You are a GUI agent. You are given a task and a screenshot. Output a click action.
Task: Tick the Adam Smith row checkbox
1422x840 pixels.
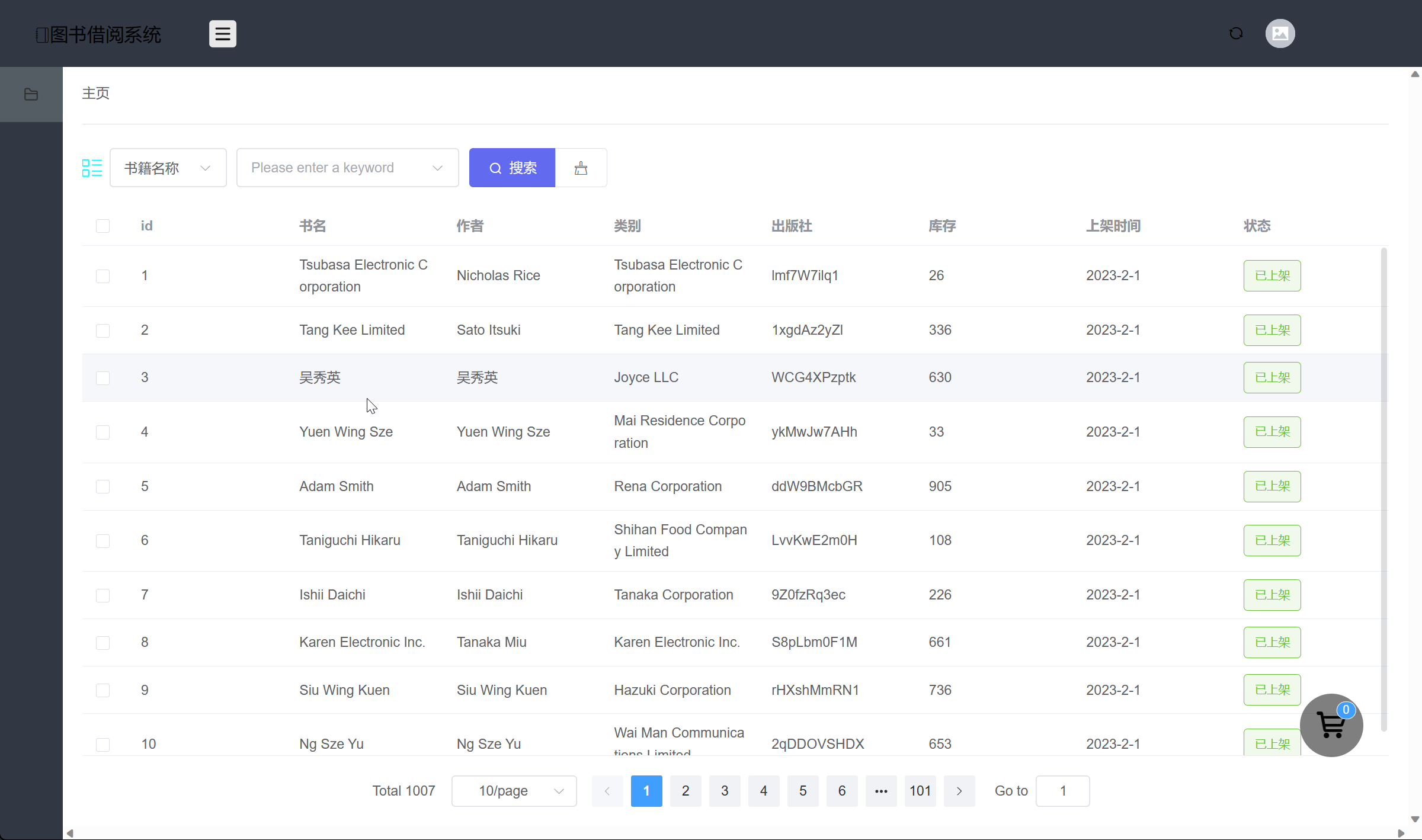[x=103, y=487]
